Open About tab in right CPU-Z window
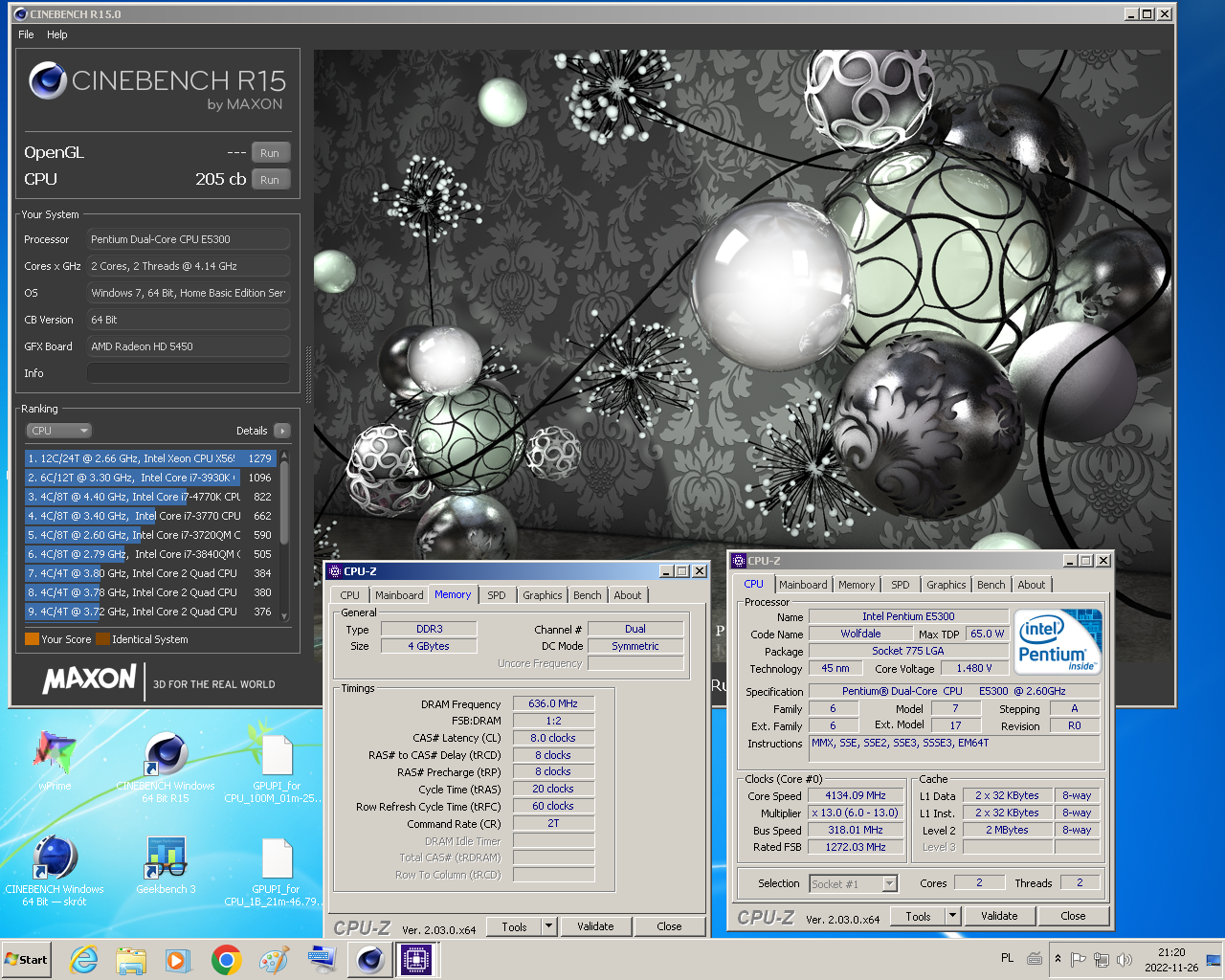Image resolution: width=1225 pixels, height=980 pixels. pos(1032,585)
